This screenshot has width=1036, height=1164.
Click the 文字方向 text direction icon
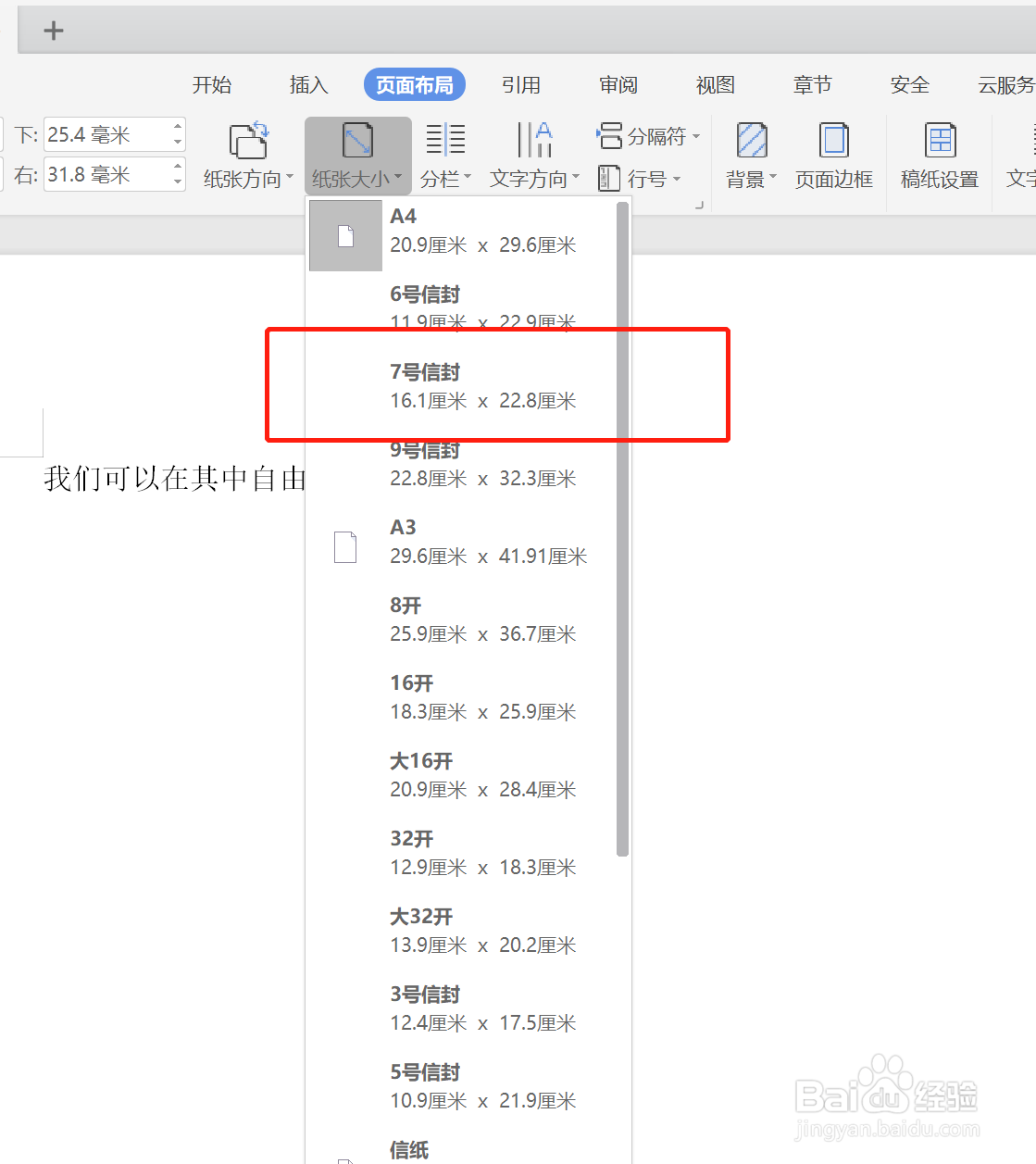point(534,140)
